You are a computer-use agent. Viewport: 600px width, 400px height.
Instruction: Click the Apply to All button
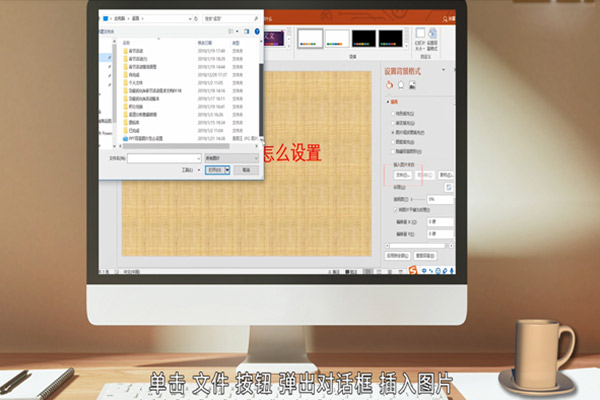click(397, 256)
